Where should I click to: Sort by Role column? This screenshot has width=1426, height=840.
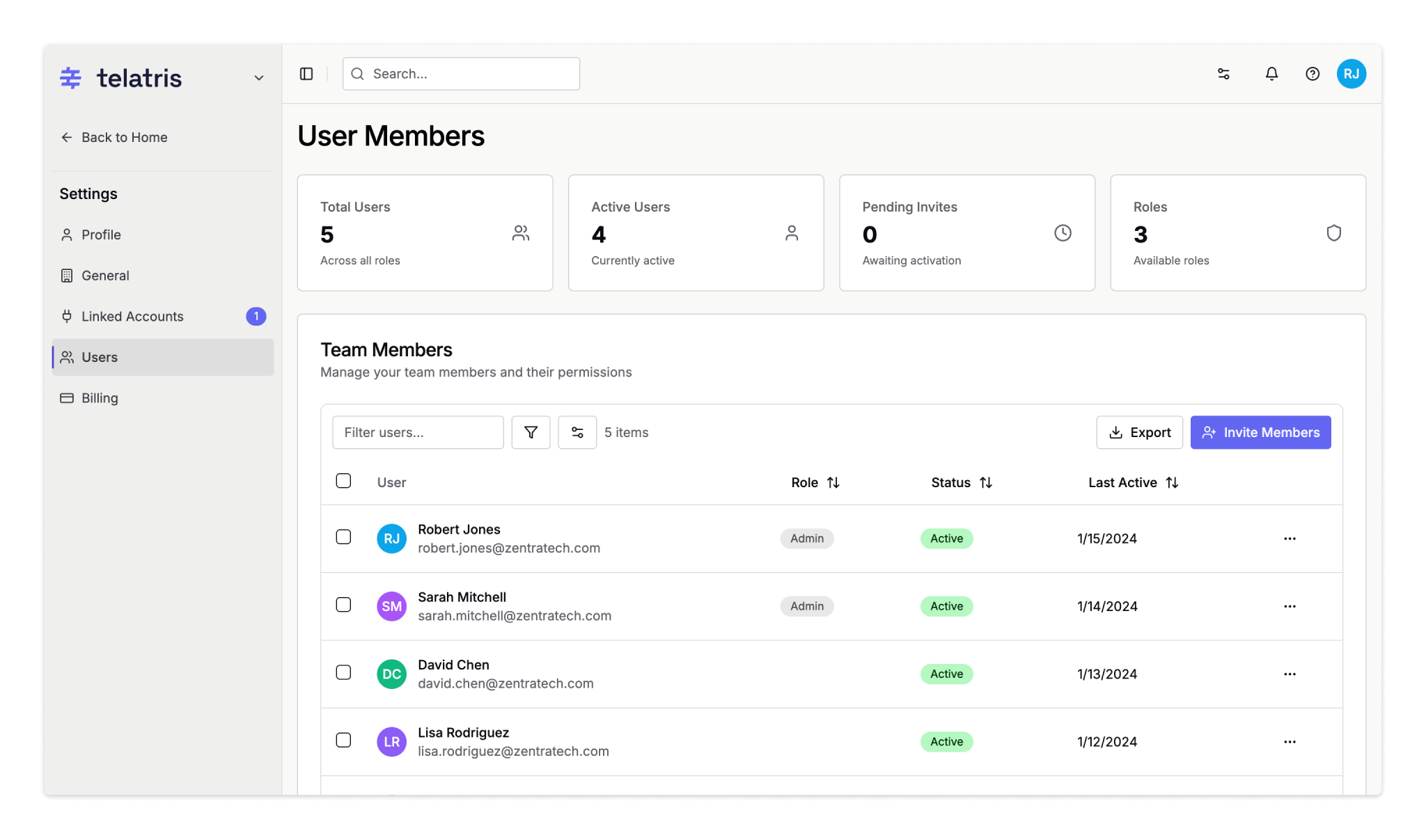click(815, 482)
